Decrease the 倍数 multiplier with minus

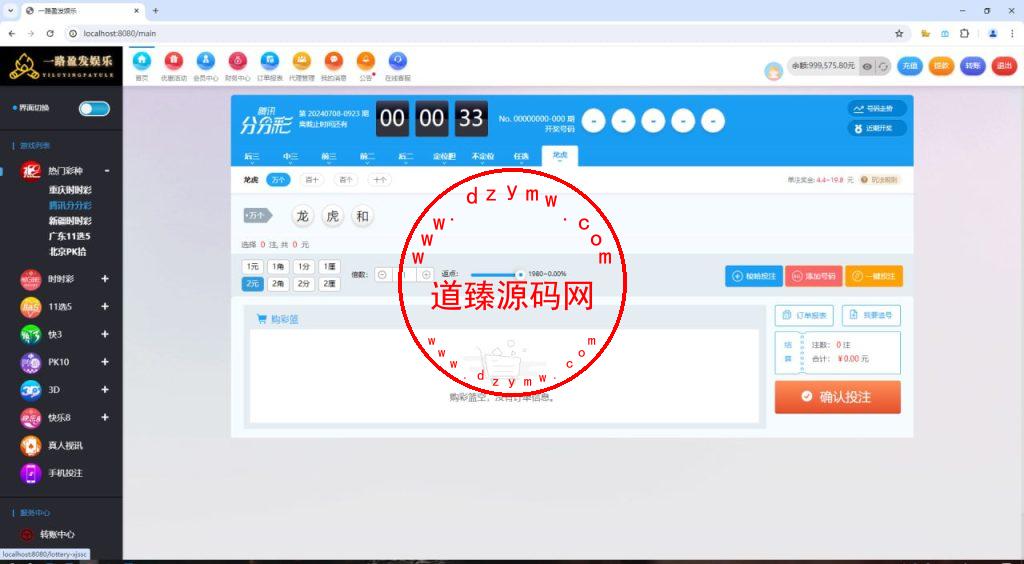pos(383,275)
